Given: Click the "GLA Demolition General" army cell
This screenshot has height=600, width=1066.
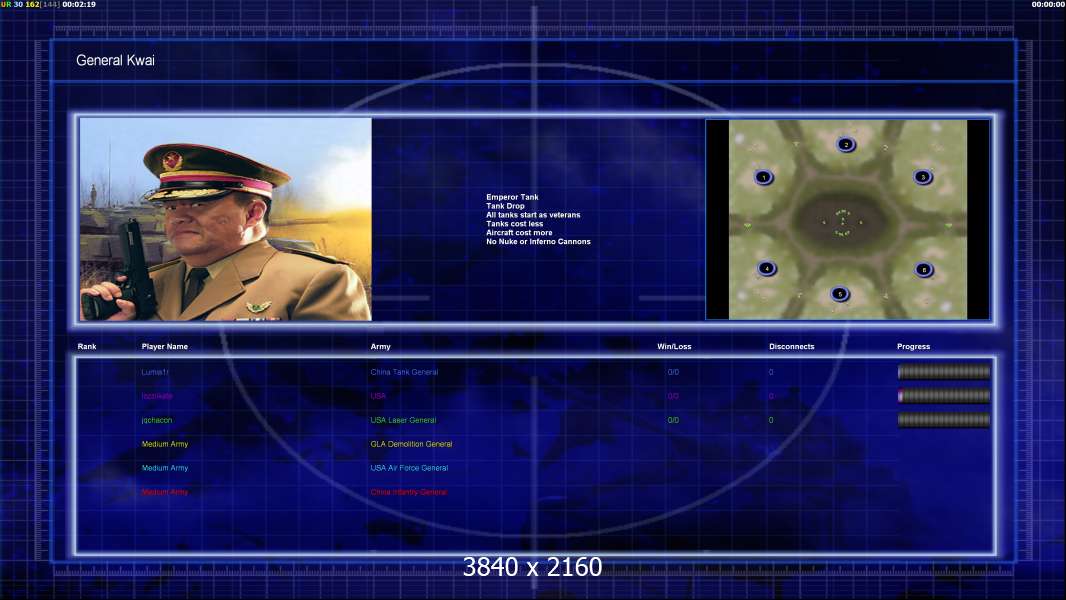Looking at the screenshot, I should [x=411, y=444].
